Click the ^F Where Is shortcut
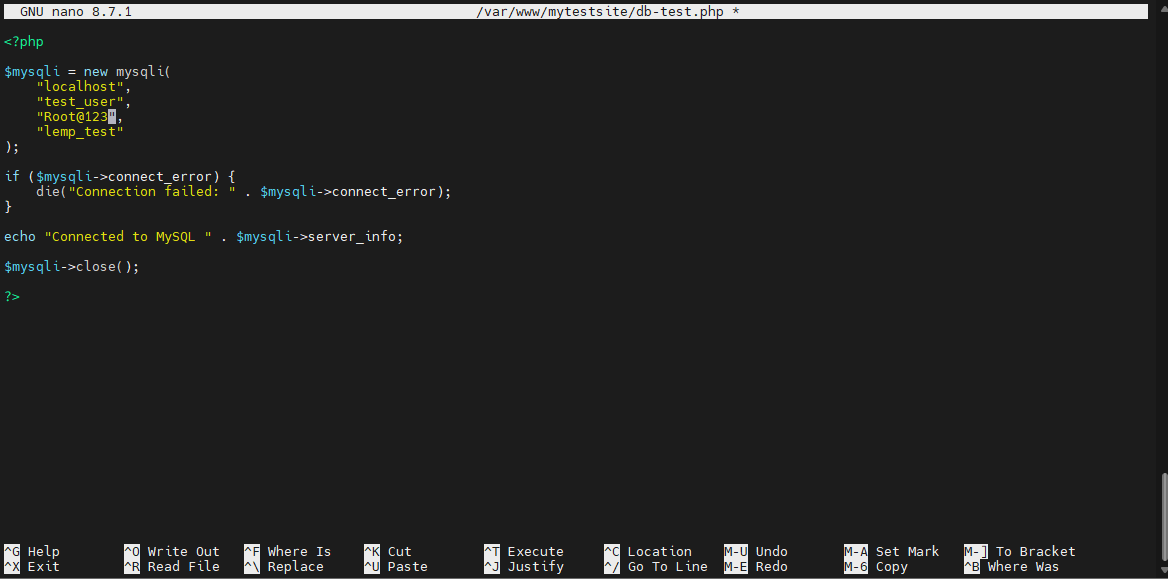 [x=288, y=551]
